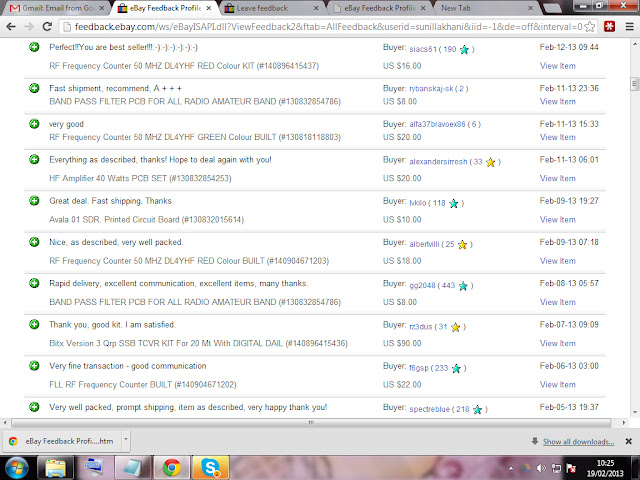Viewport: 640px width, 480px height.
Task: Click the green positive icon beside 'Rapid delivery'
Action: coord(34,283)
